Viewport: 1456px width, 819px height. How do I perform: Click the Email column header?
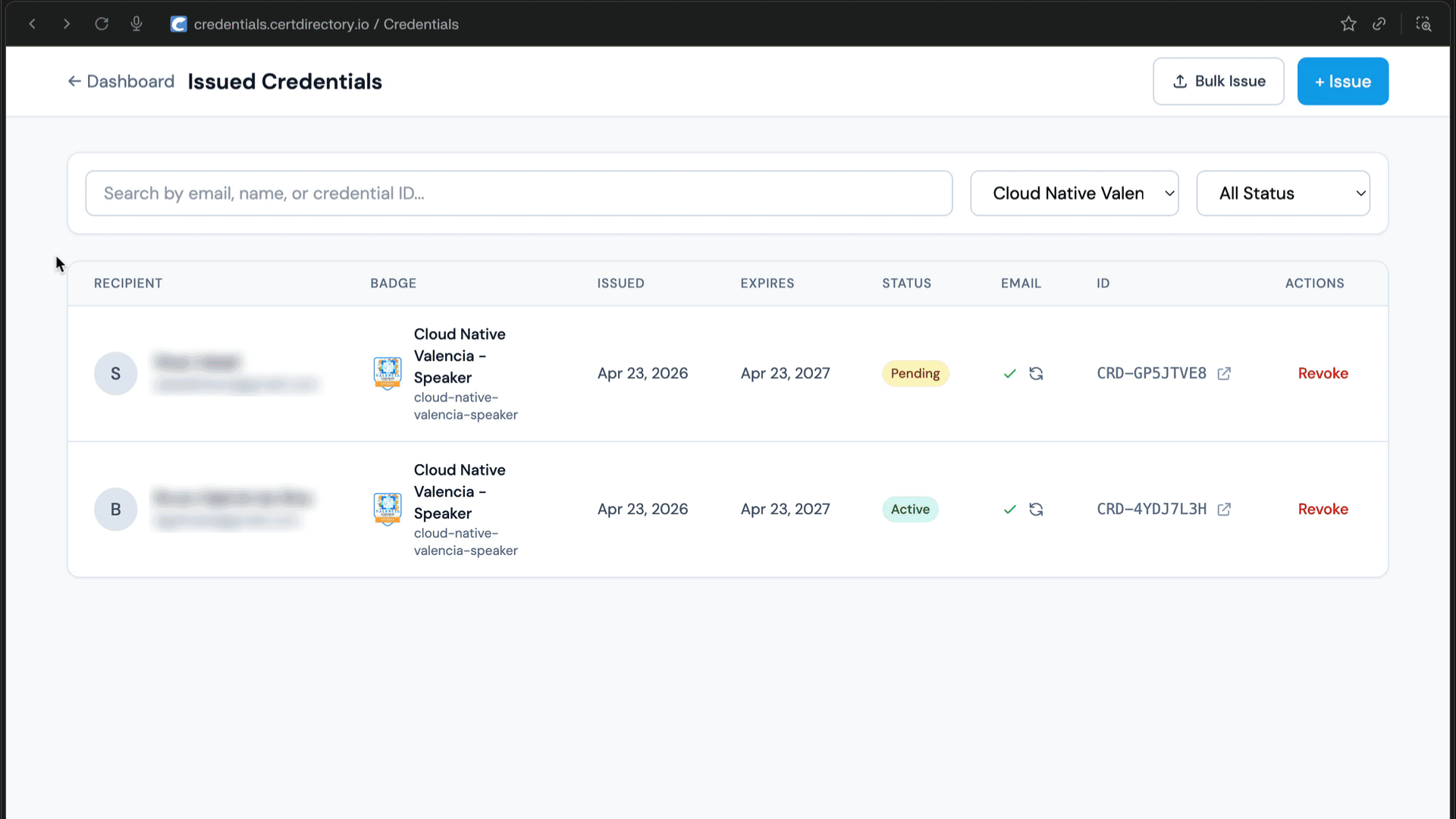[1021, 283]
